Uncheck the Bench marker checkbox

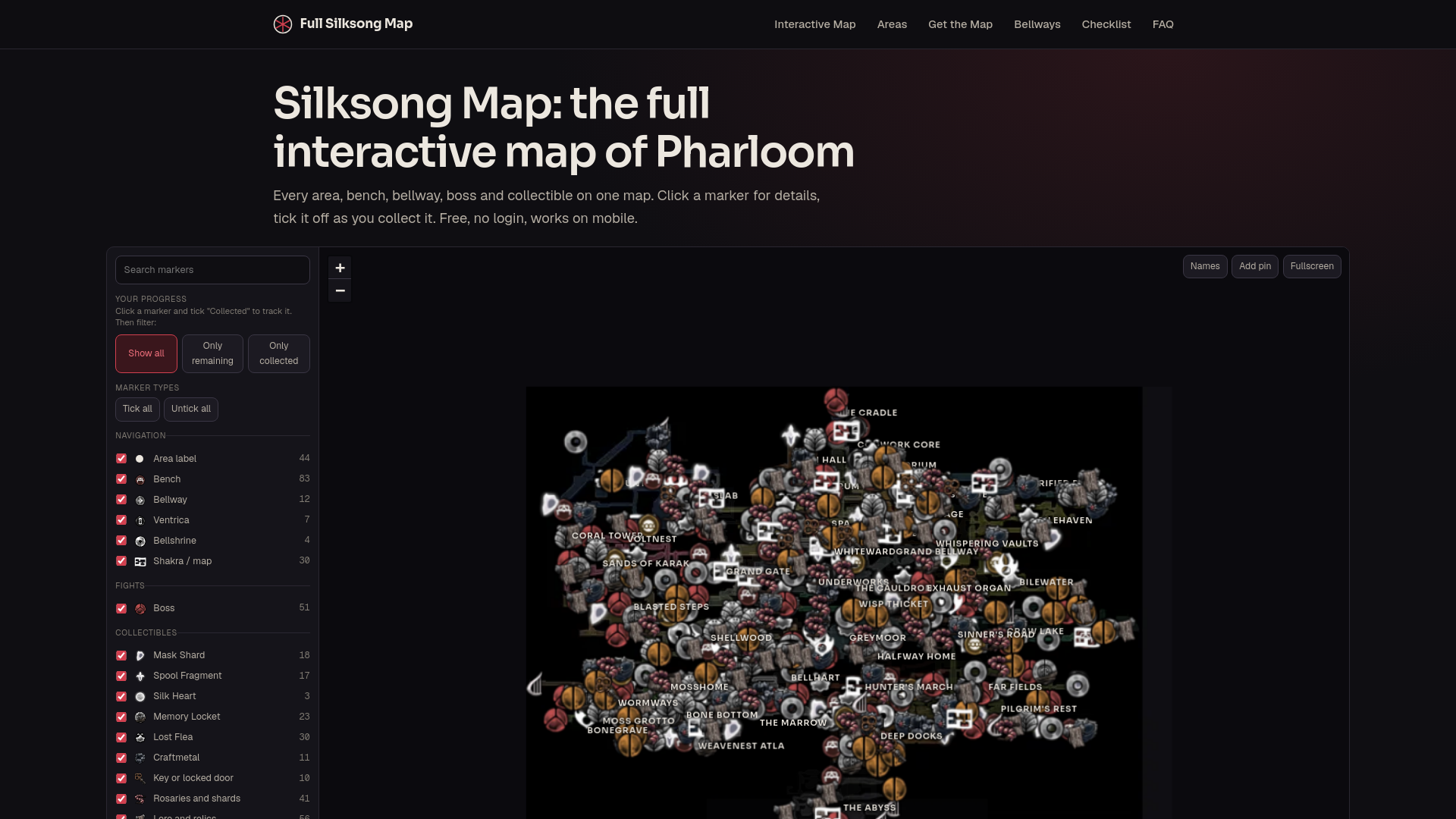coord(121,479)
